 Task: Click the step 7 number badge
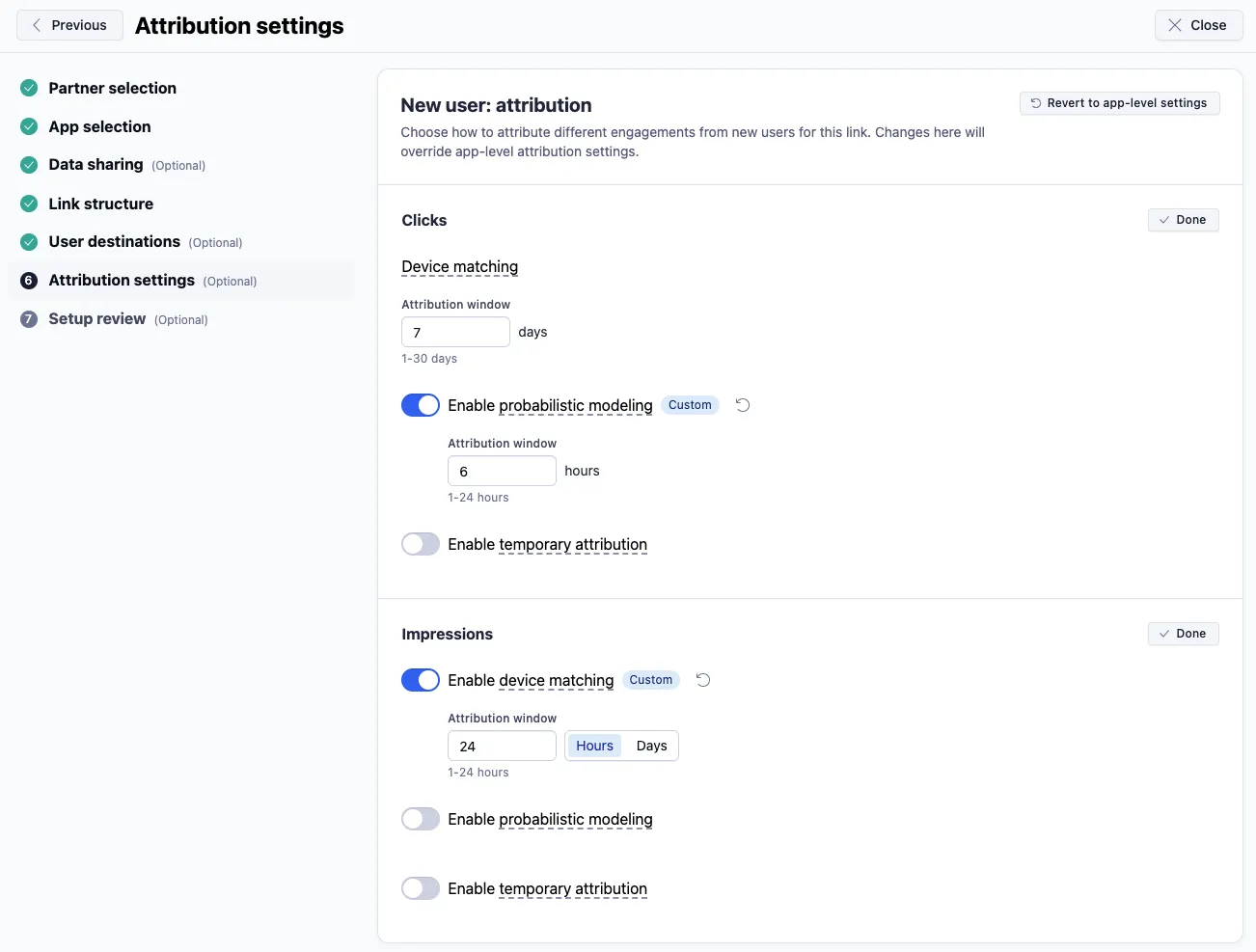[29, 319]
